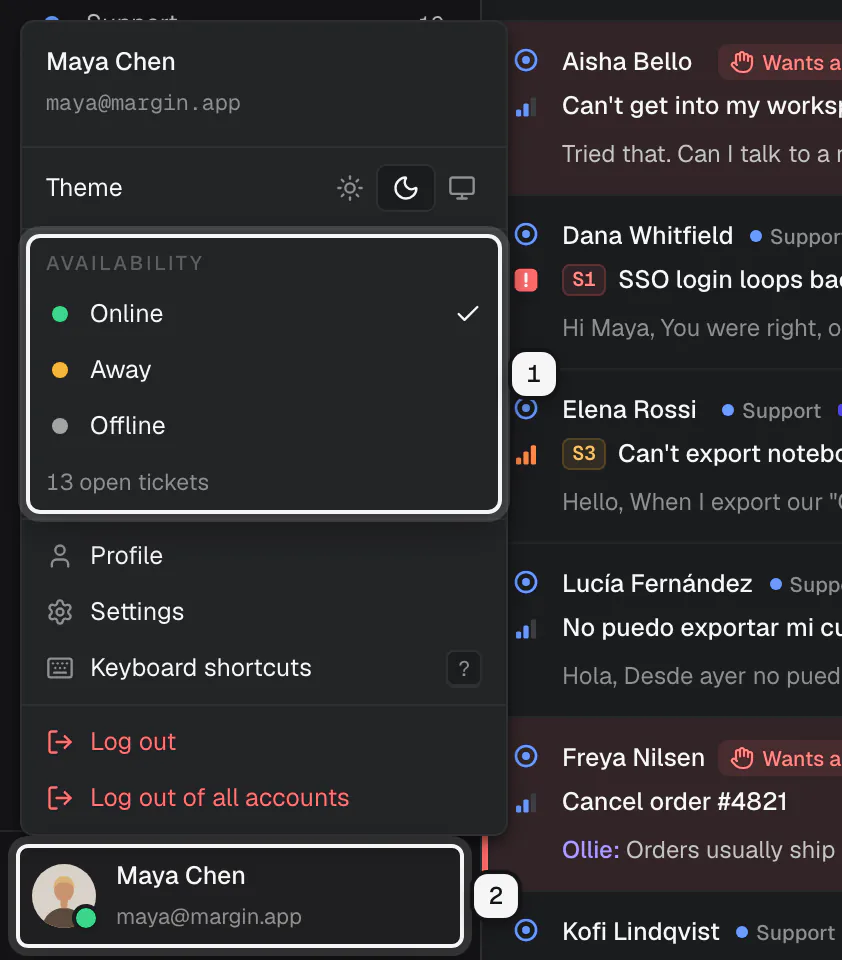Open Settings menu item

click(264, 612)
